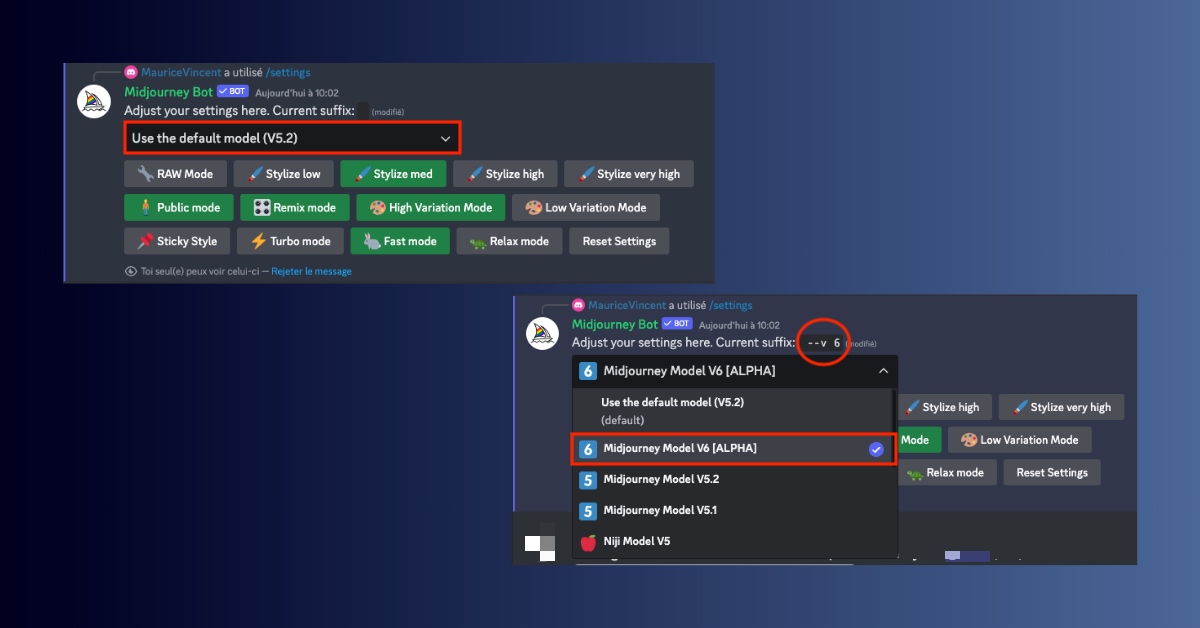Click the rabbit icon on Fast mode

tap(371, 241)
